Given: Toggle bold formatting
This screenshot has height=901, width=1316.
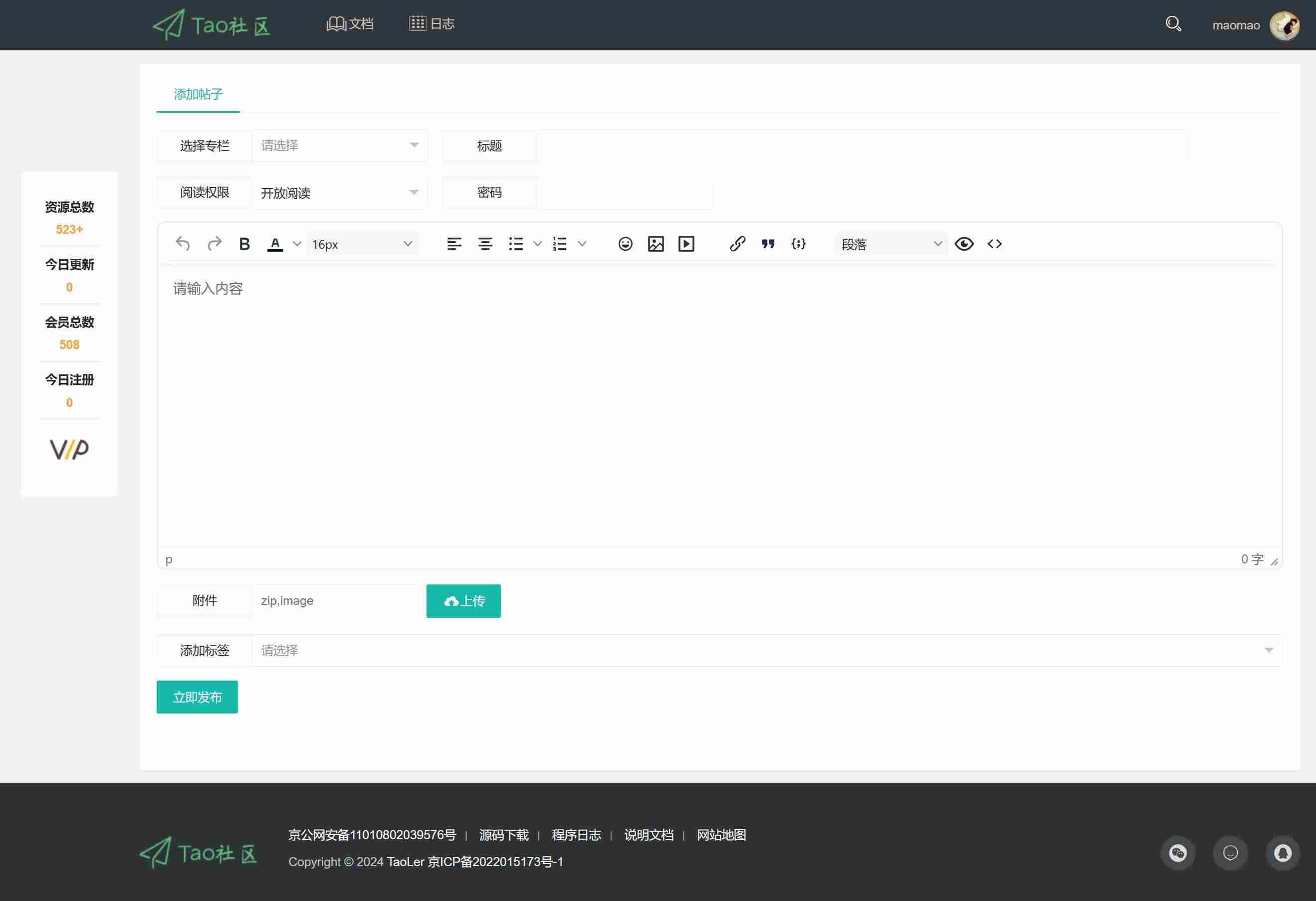Looking at the screenshot, I should pos(244,244).
